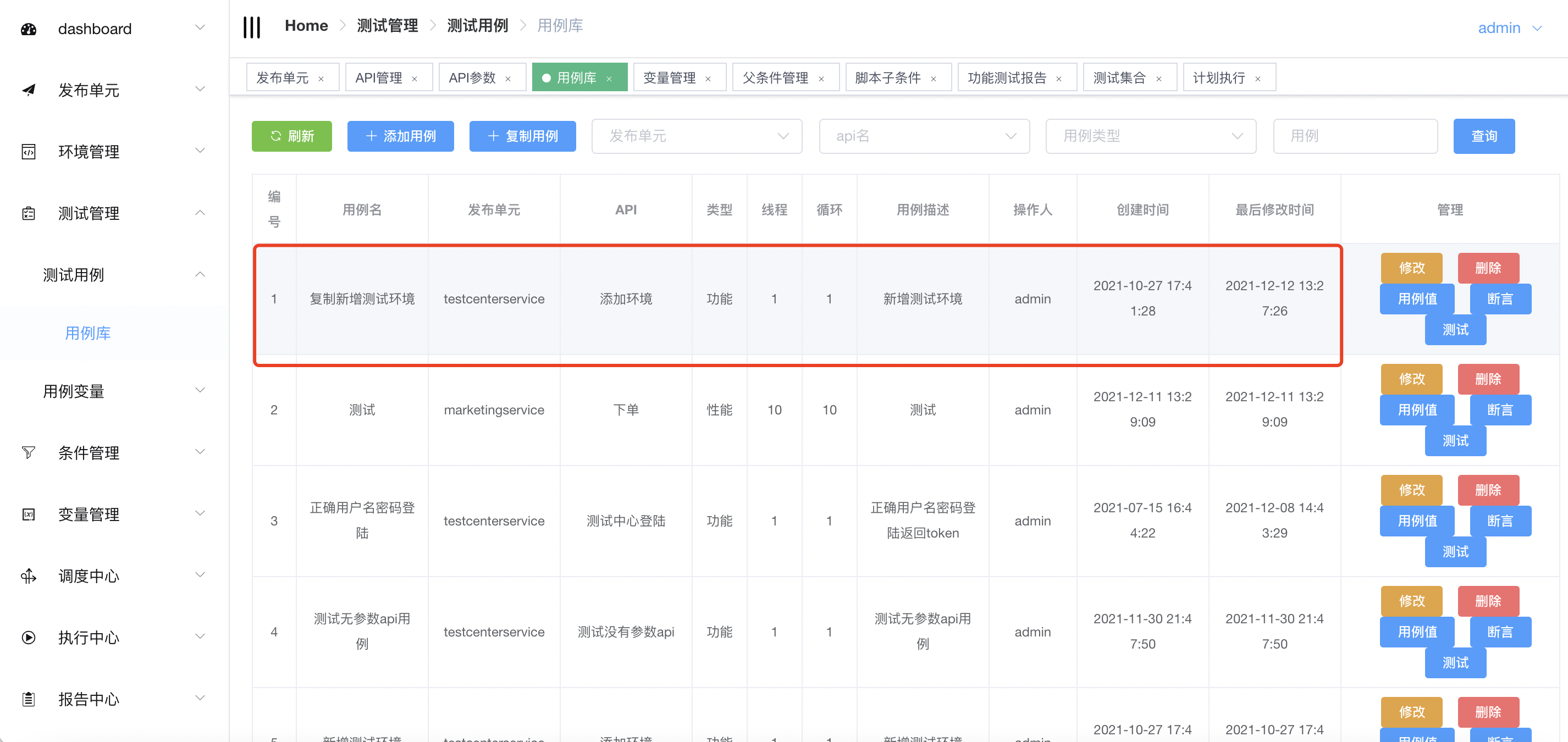Expand the 调度中心 sidebar menu
1568x742 pixels.
(200, 575)
